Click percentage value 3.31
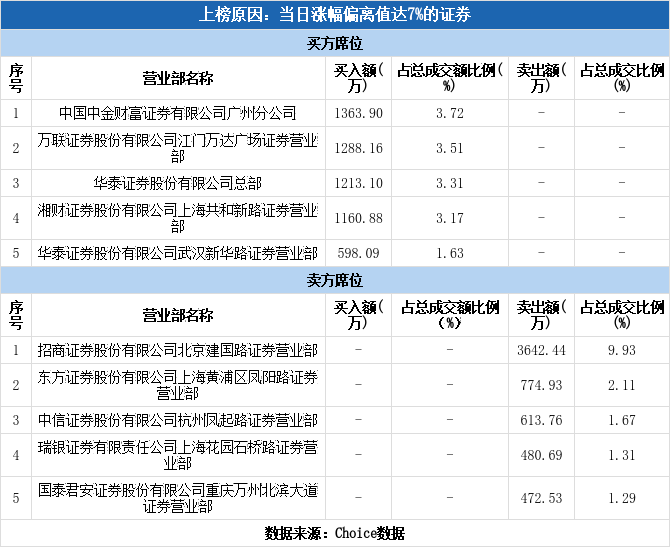Screen dimensions: 670x547 pos(450,183)
